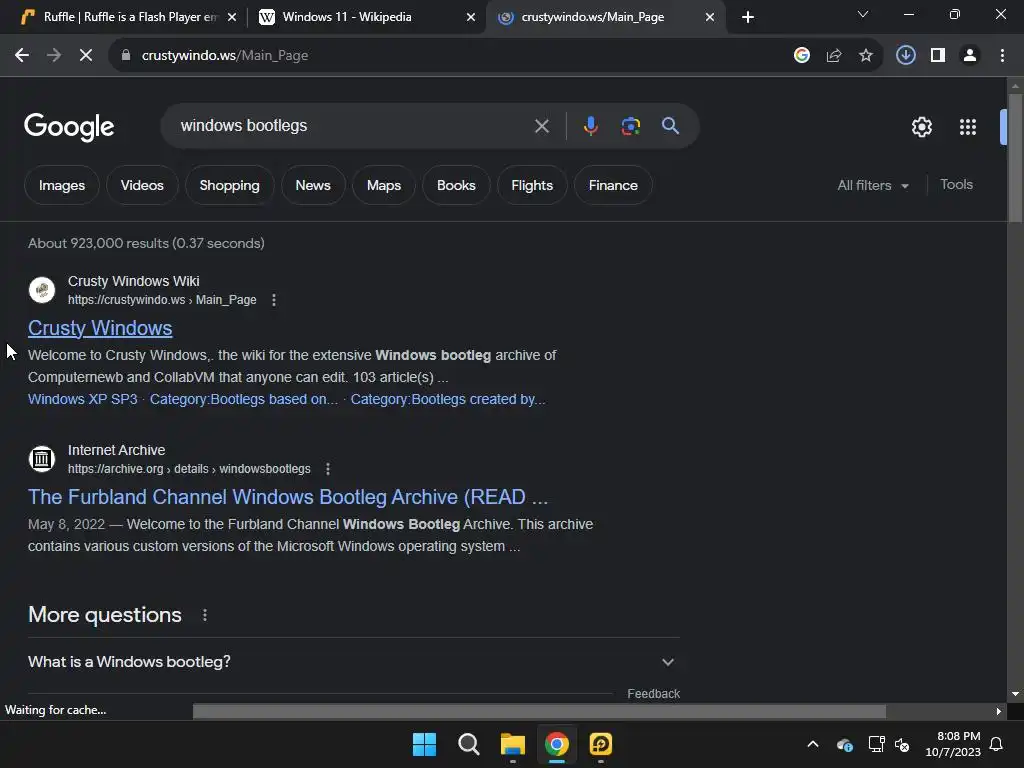Open the Windows XP SP3 sitelink

click(82, 399)
